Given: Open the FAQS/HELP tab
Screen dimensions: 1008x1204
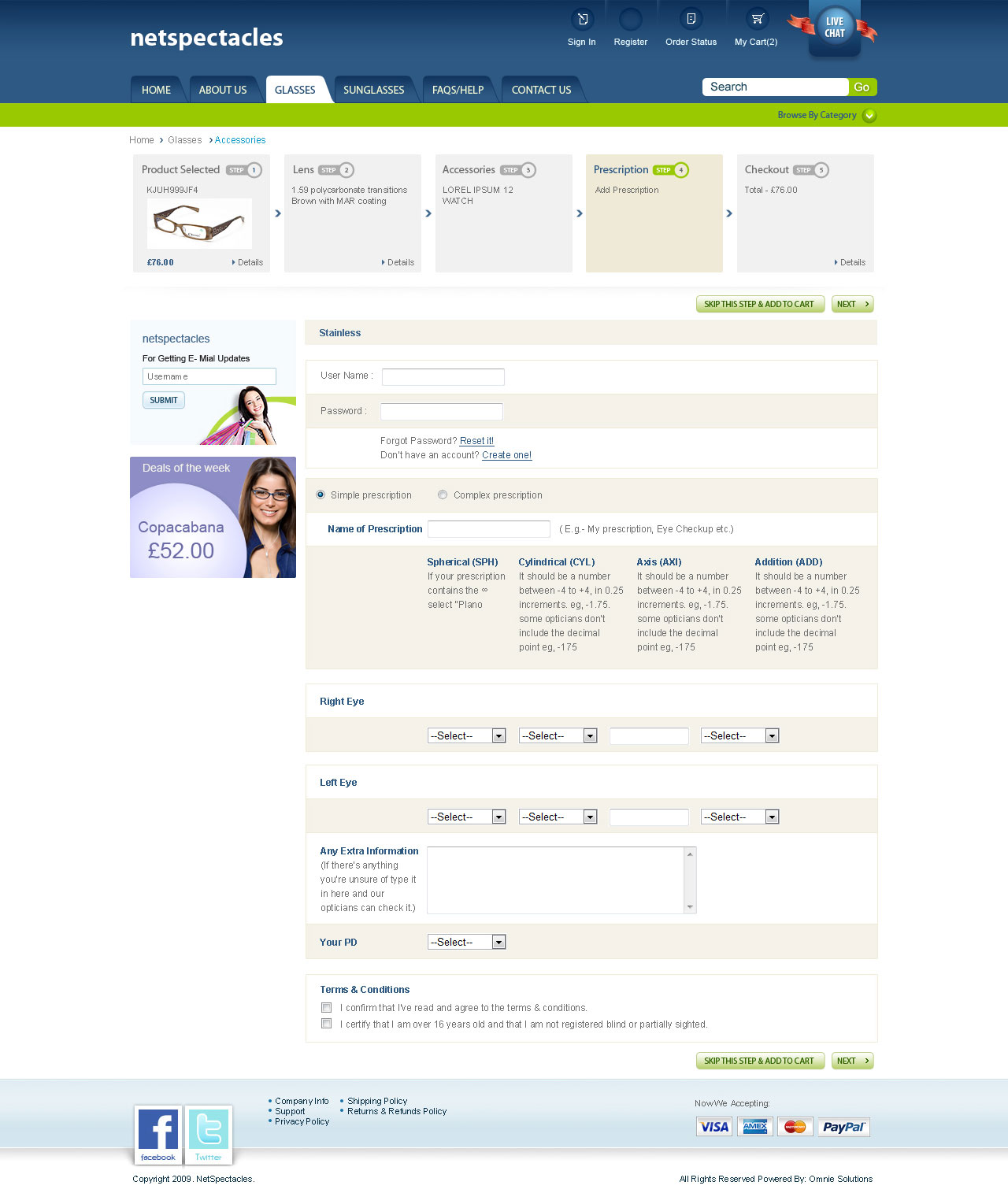Looking at the screenshot, I should click(458, 90).
